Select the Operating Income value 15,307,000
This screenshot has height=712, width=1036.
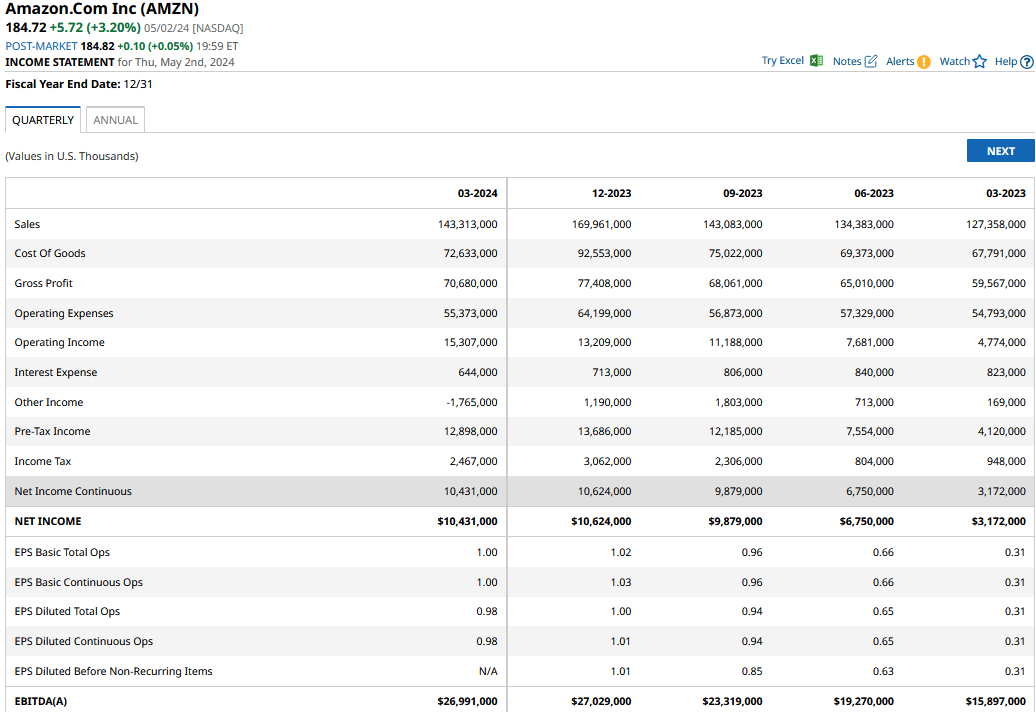pos(470,343)
